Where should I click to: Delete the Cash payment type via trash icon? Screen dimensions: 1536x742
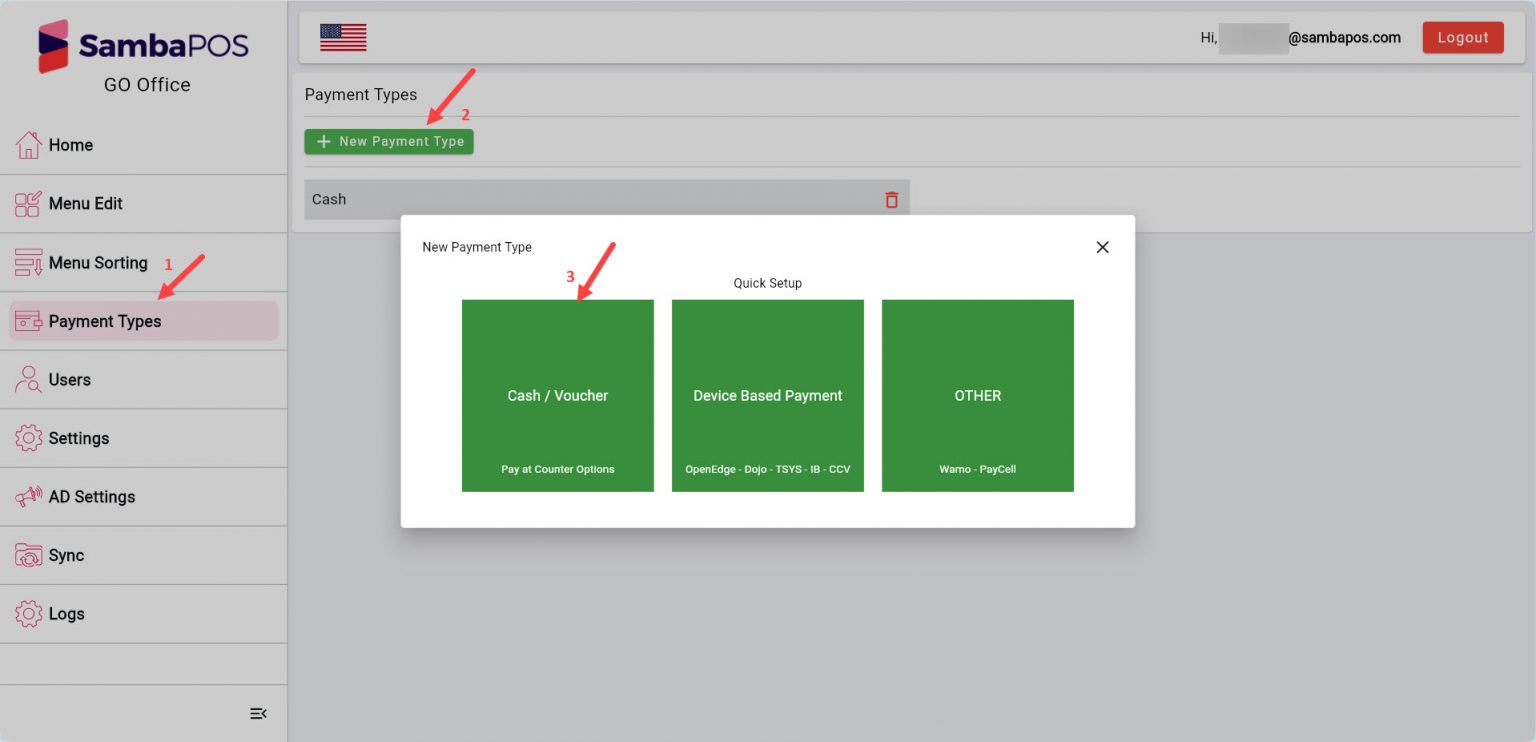(891, 199)
